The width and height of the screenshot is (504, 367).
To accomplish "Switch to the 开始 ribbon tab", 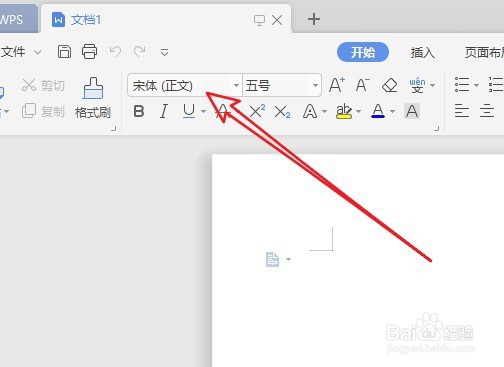I will click(363, 52).
